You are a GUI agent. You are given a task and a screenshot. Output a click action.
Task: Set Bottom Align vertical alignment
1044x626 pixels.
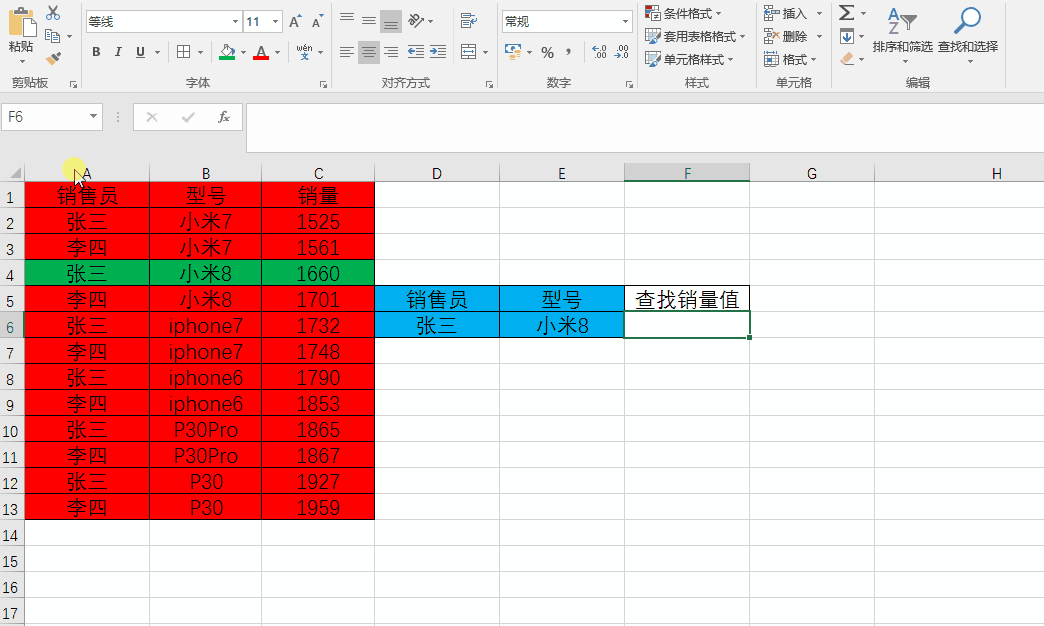point(391,21)
